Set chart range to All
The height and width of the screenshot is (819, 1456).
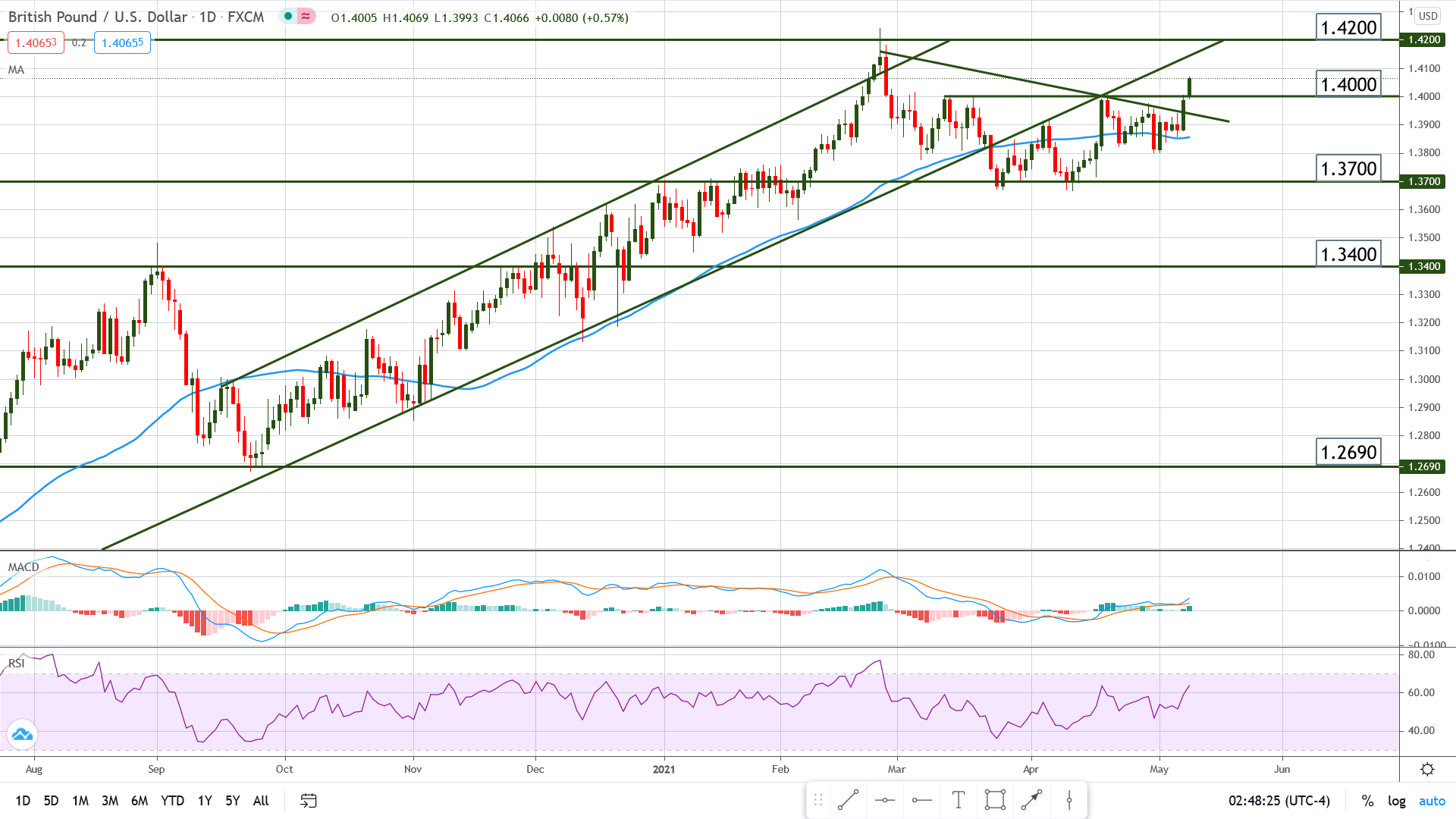[x=261, y=801]
